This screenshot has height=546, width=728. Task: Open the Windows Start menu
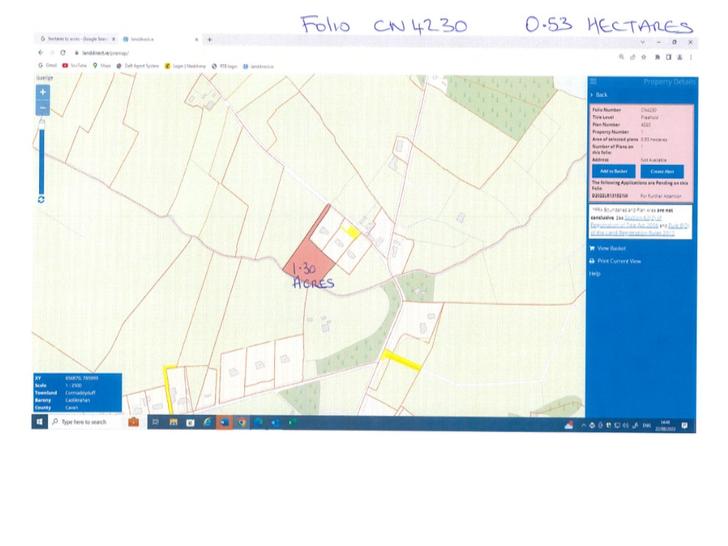click(39, 422)
